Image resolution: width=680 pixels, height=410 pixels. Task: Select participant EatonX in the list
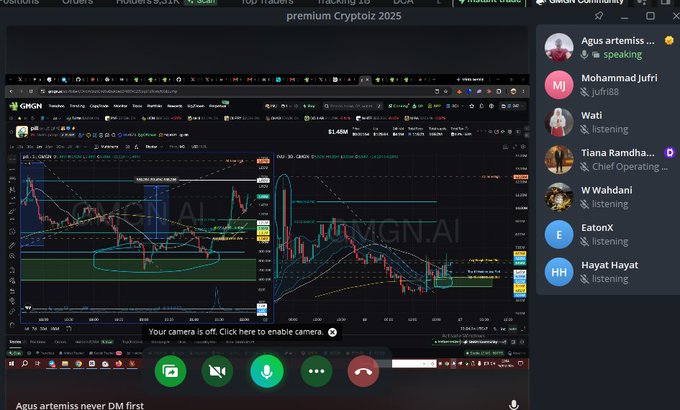tap(608, 234)
